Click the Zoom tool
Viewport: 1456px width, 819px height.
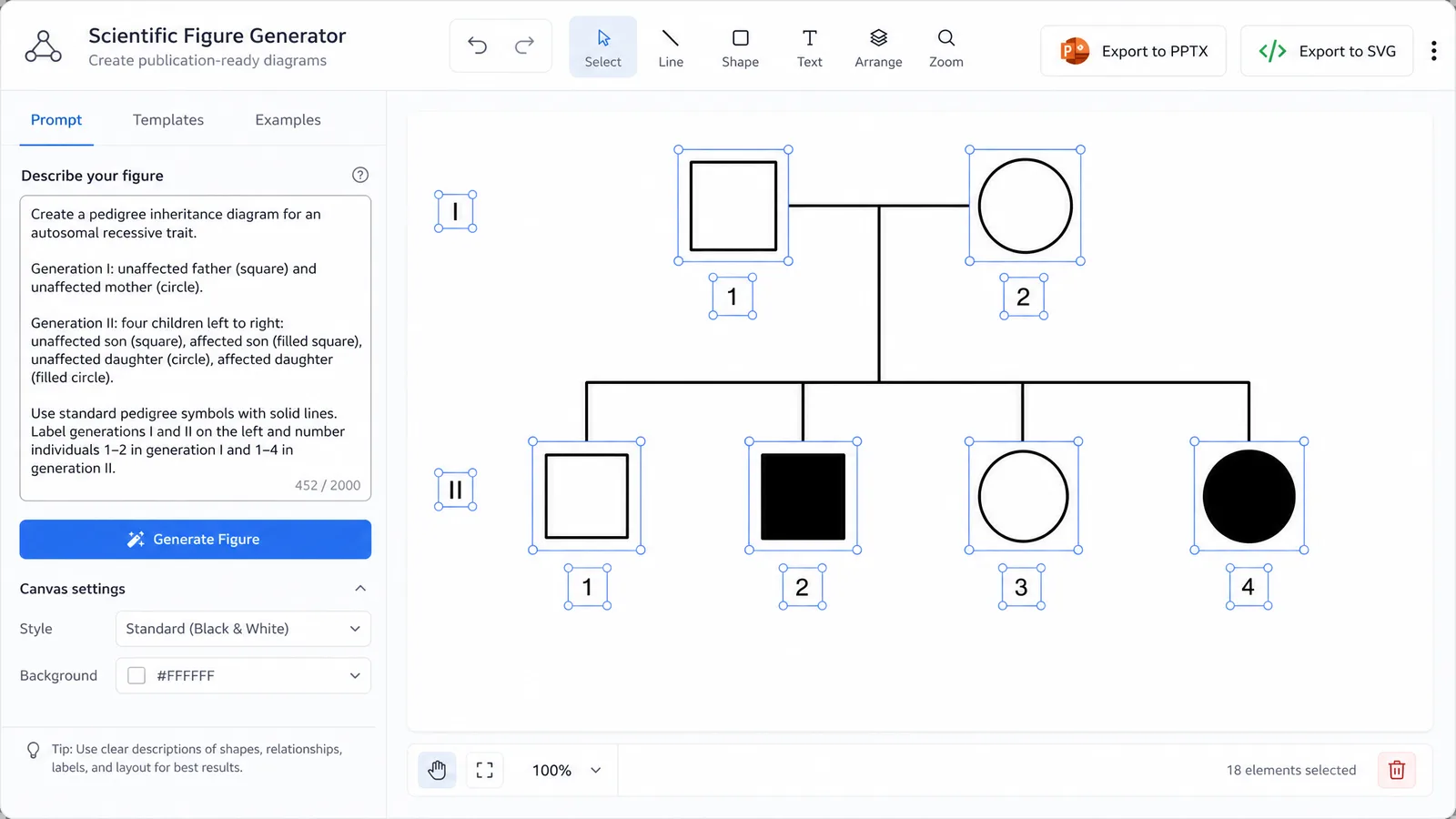tap(945, 47)
